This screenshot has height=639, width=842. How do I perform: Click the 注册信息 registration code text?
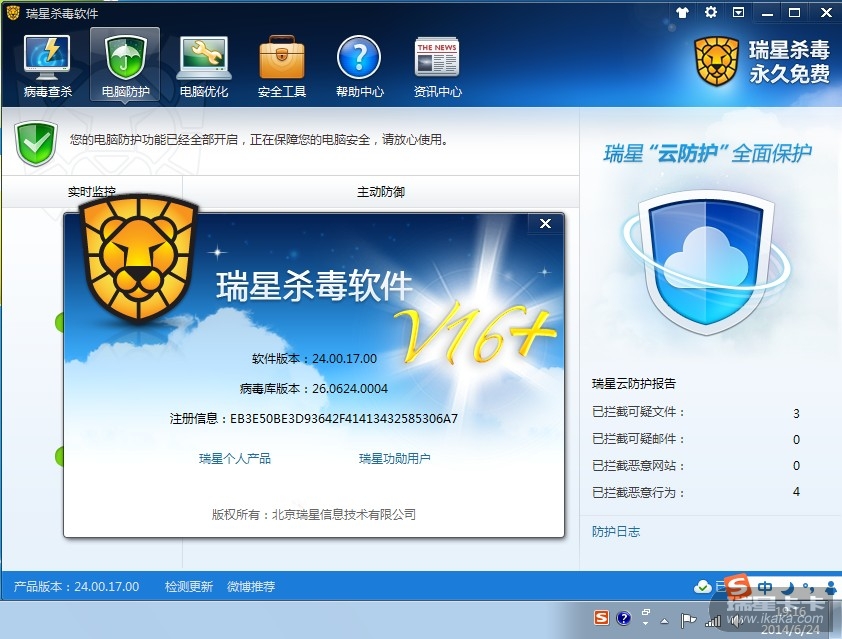(314, 419)
